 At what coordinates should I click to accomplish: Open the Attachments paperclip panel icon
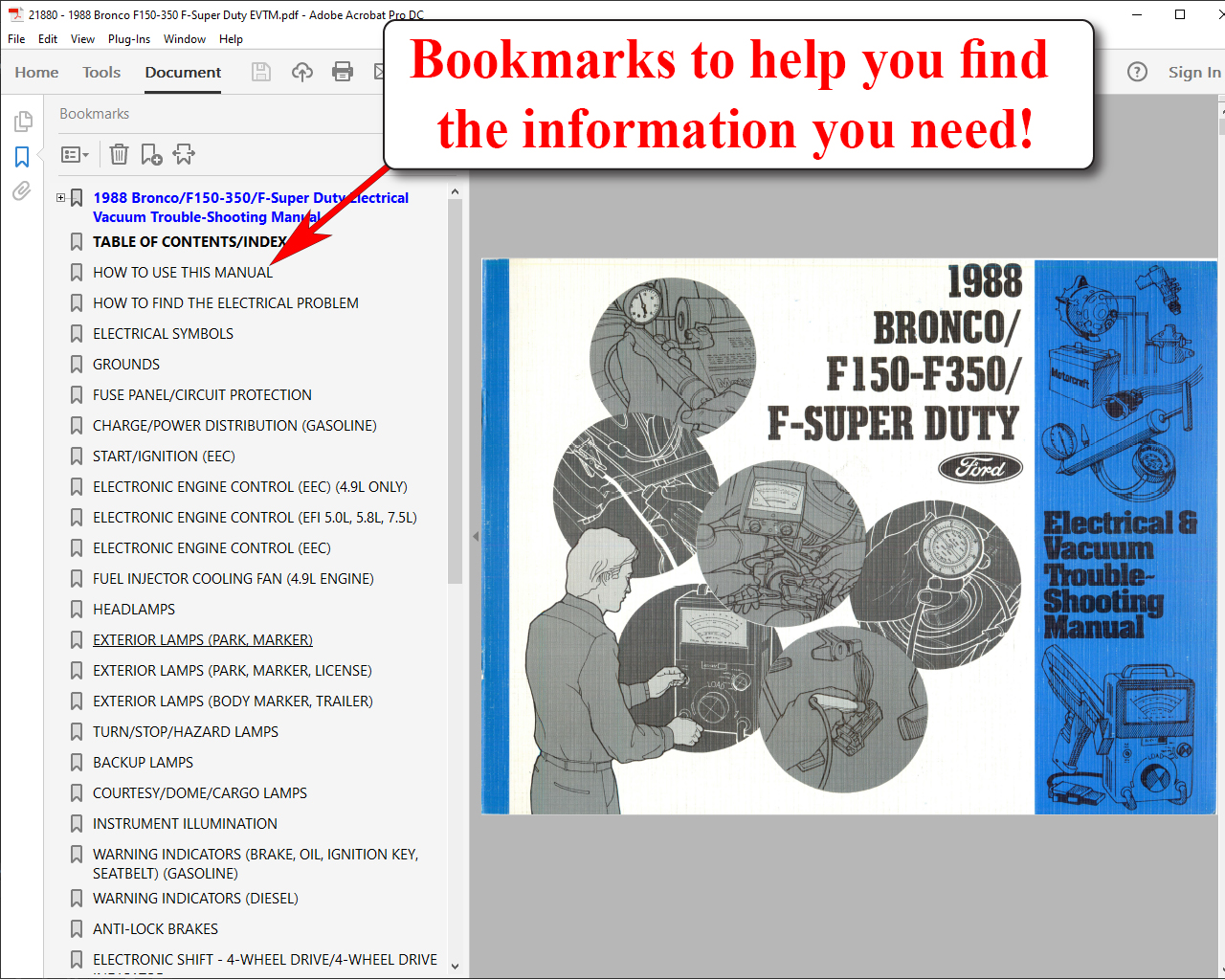22,190
